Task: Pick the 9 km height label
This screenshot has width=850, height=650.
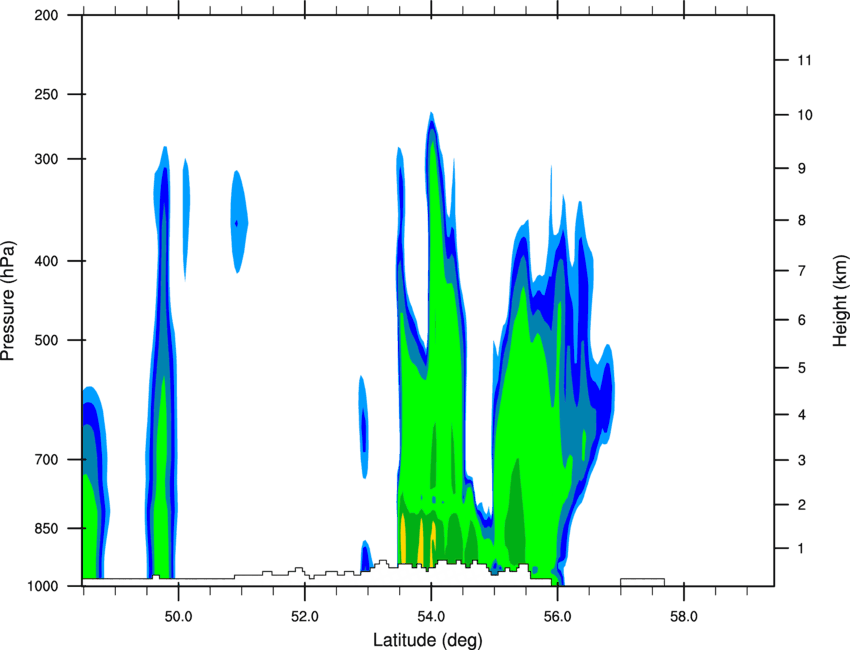Action: tap(802, 169)
